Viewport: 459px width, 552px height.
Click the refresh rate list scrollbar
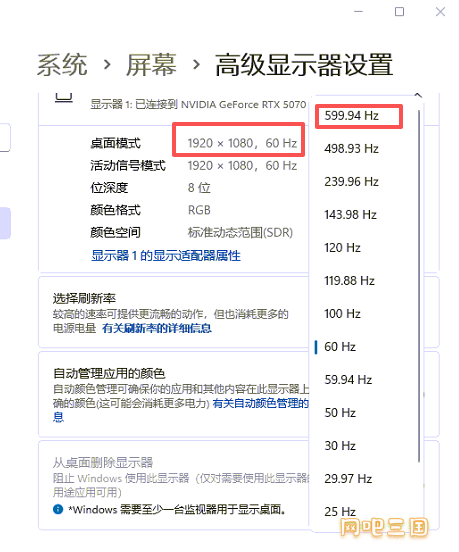(419, 286)
